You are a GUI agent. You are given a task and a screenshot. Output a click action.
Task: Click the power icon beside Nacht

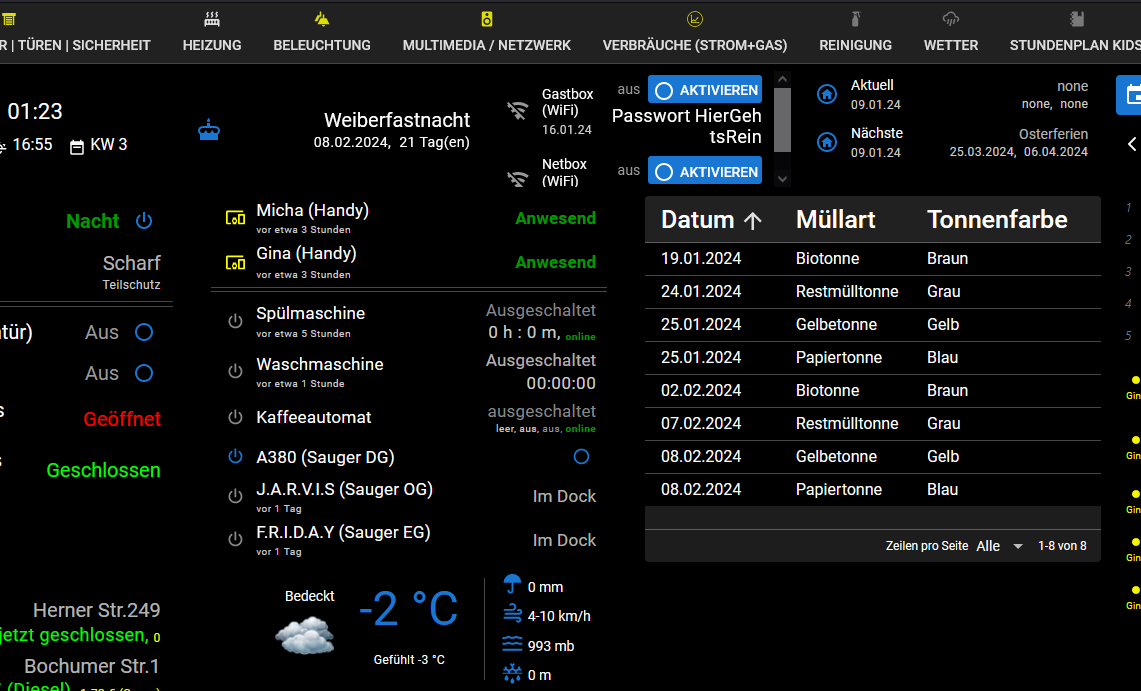point(144,221)
